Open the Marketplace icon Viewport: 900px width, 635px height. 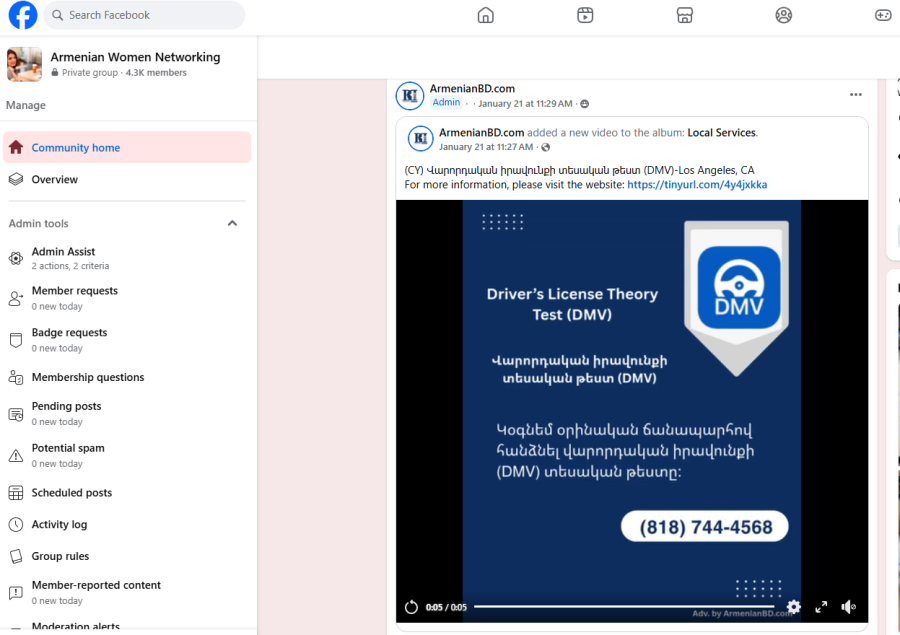685,15
